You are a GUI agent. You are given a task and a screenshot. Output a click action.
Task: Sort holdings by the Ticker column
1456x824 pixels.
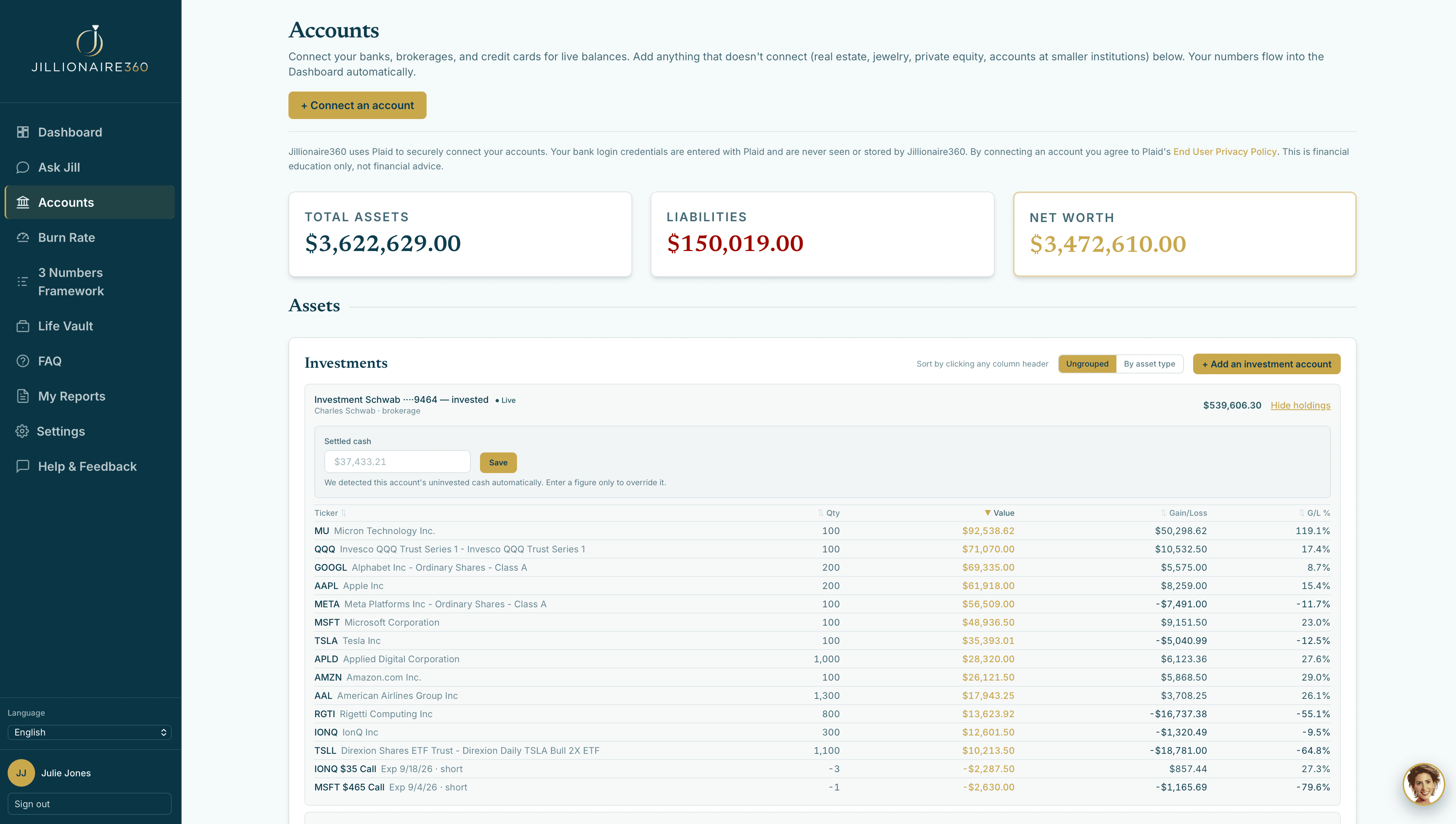pos(330,513)
